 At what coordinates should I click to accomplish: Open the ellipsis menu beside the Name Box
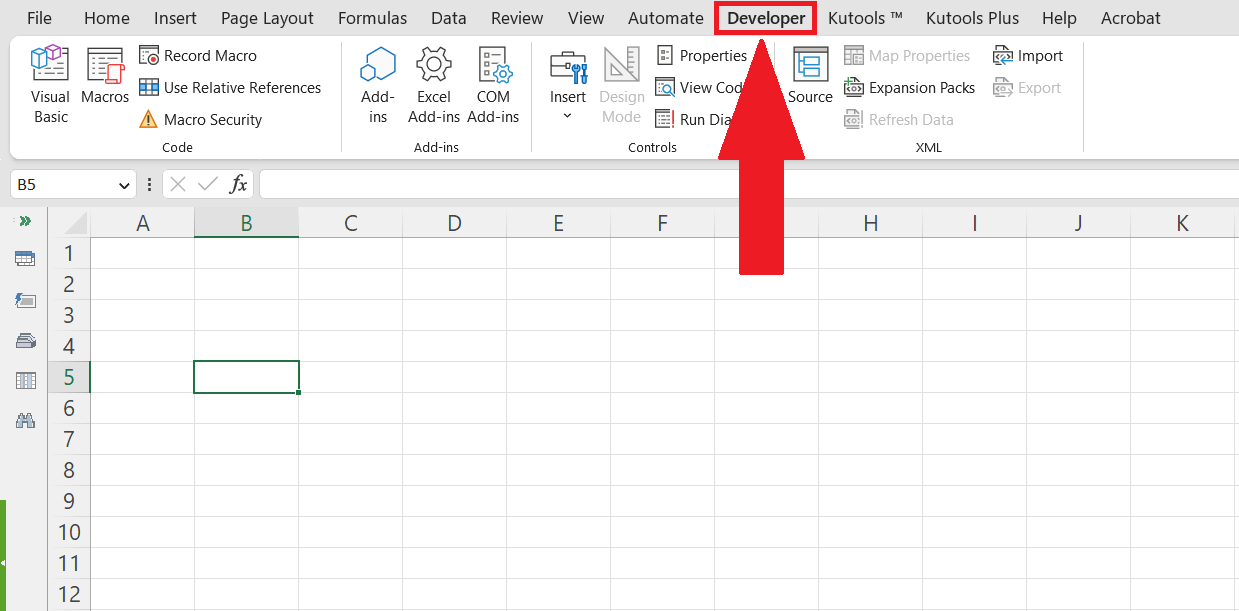[148, 184]
